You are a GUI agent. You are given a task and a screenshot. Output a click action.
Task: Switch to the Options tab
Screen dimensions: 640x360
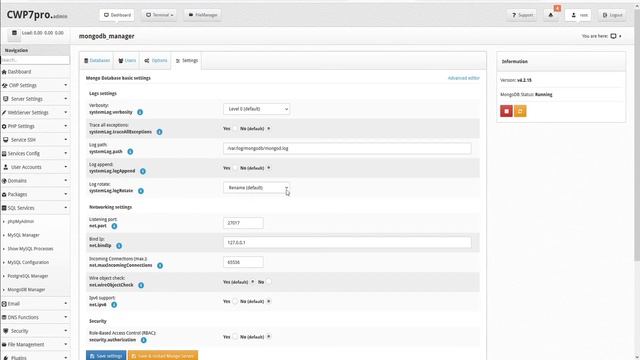(156, 60)
